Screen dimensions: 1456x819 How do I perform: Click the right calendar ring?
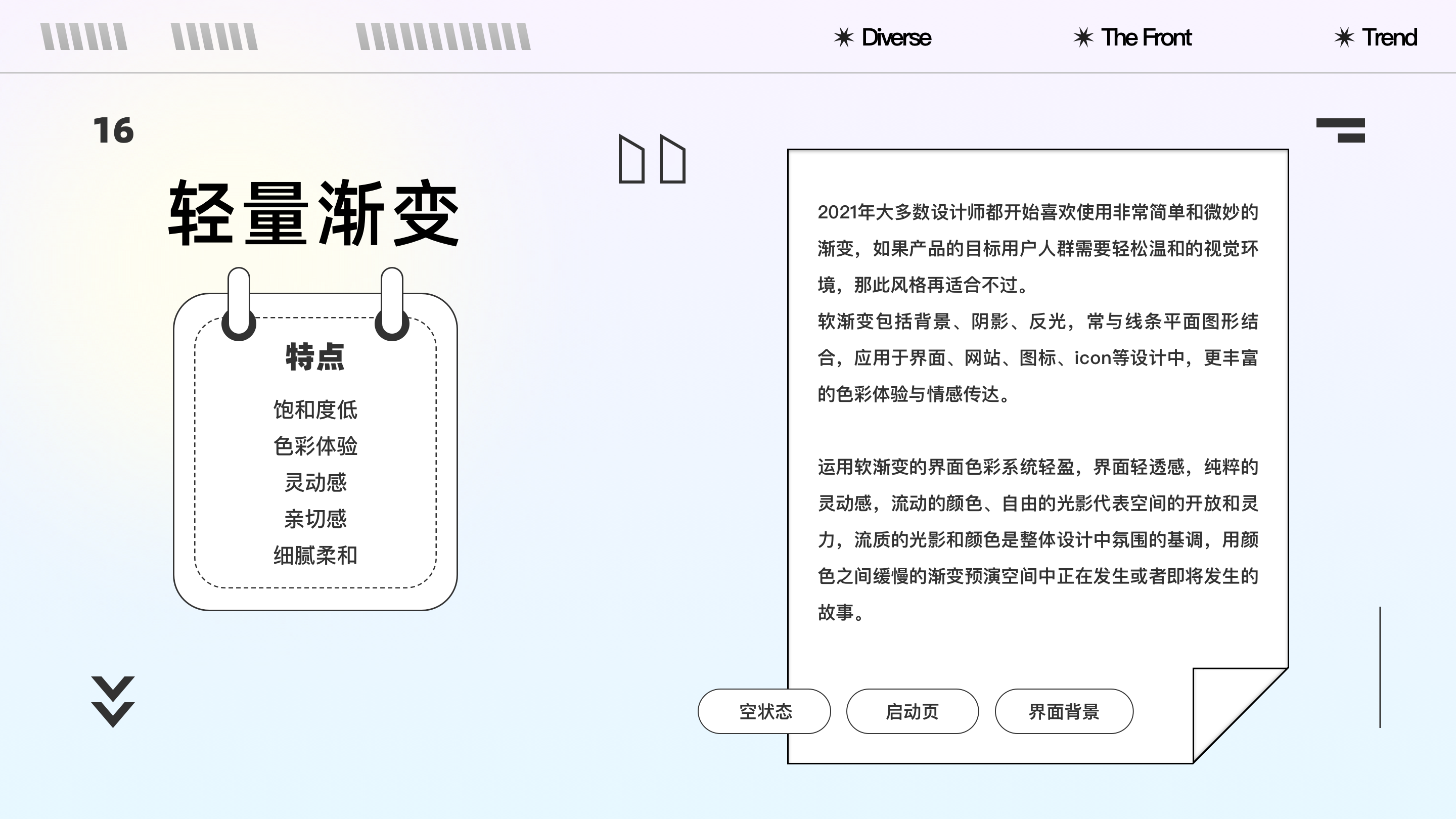(x=392, y=303)
